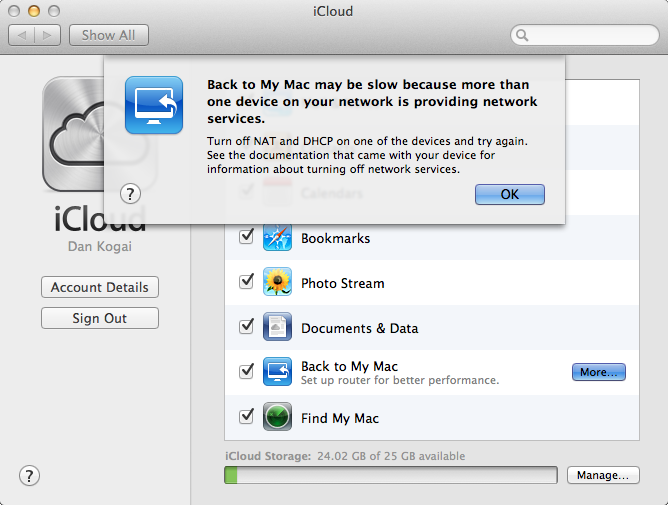The image size is (668, 505).
Task: Click the Find My Mac radar icon
Action: click(277, 417)
